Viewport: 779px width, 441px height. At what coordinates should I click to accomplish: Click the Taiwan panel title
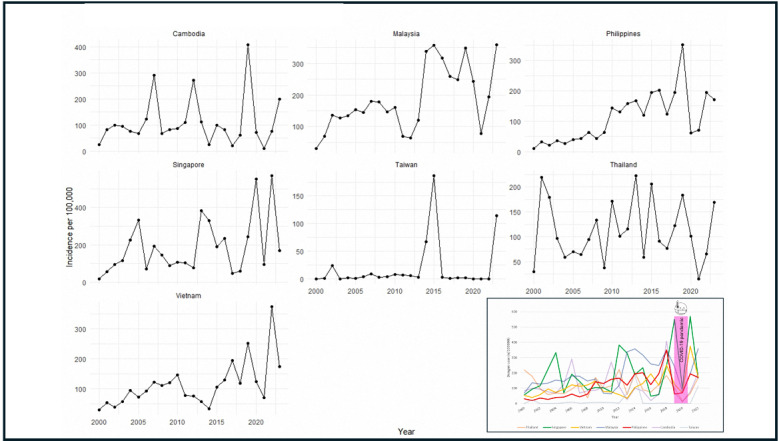405,165
